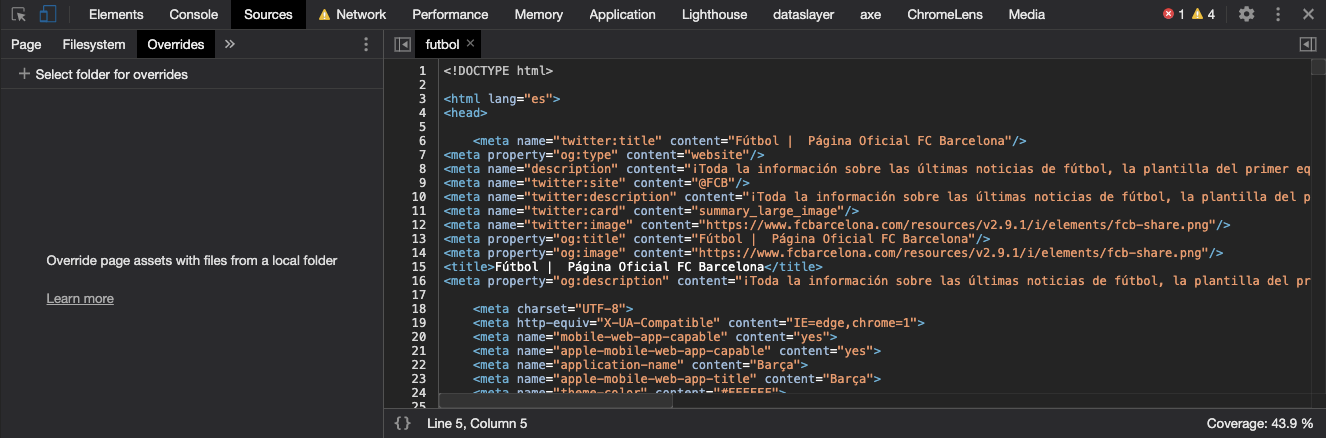
Task: Click the red error count indicator
Action: [x=1173, y=14]
